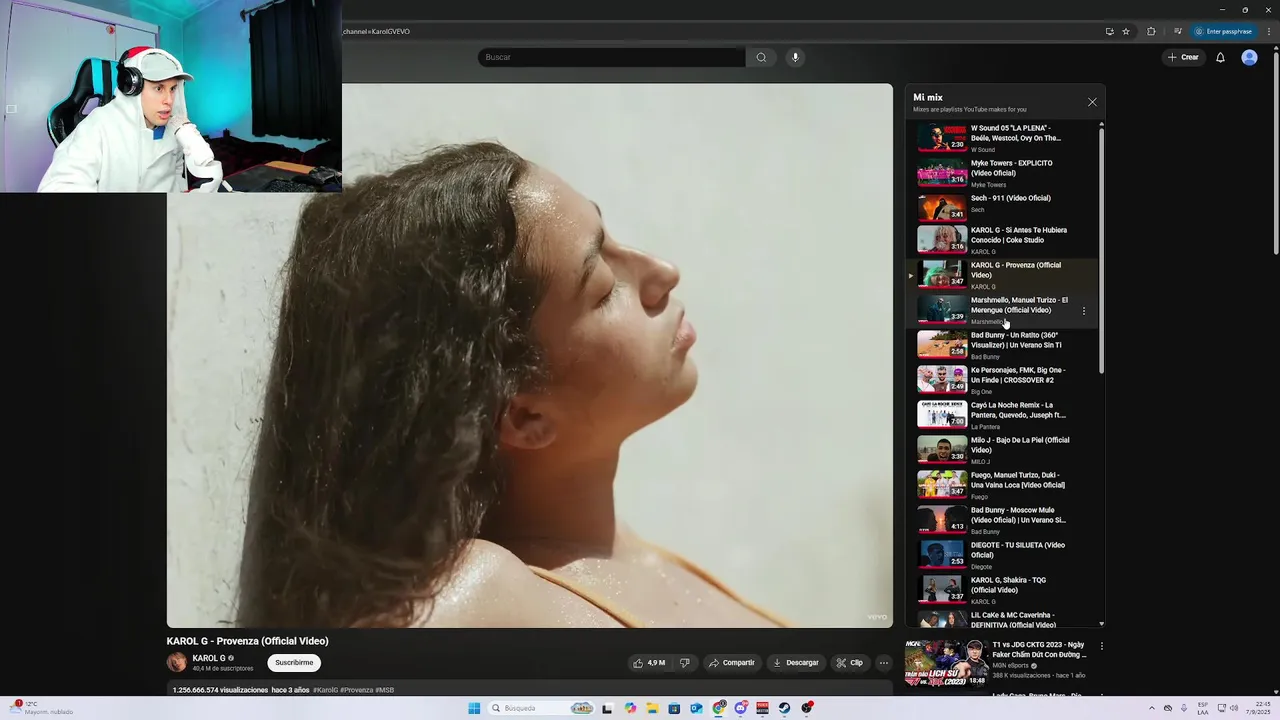Click the mix playlist scrollbar
The height and width of the screenshot is (720, 1280).
coord(1101,250)
